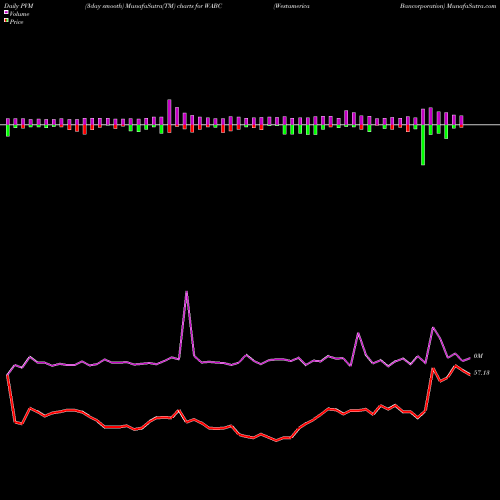The image size is (500, 500).
Task: Click the 'Bancorporation) MunafaSutra.com' text
Action: (448, 6)
